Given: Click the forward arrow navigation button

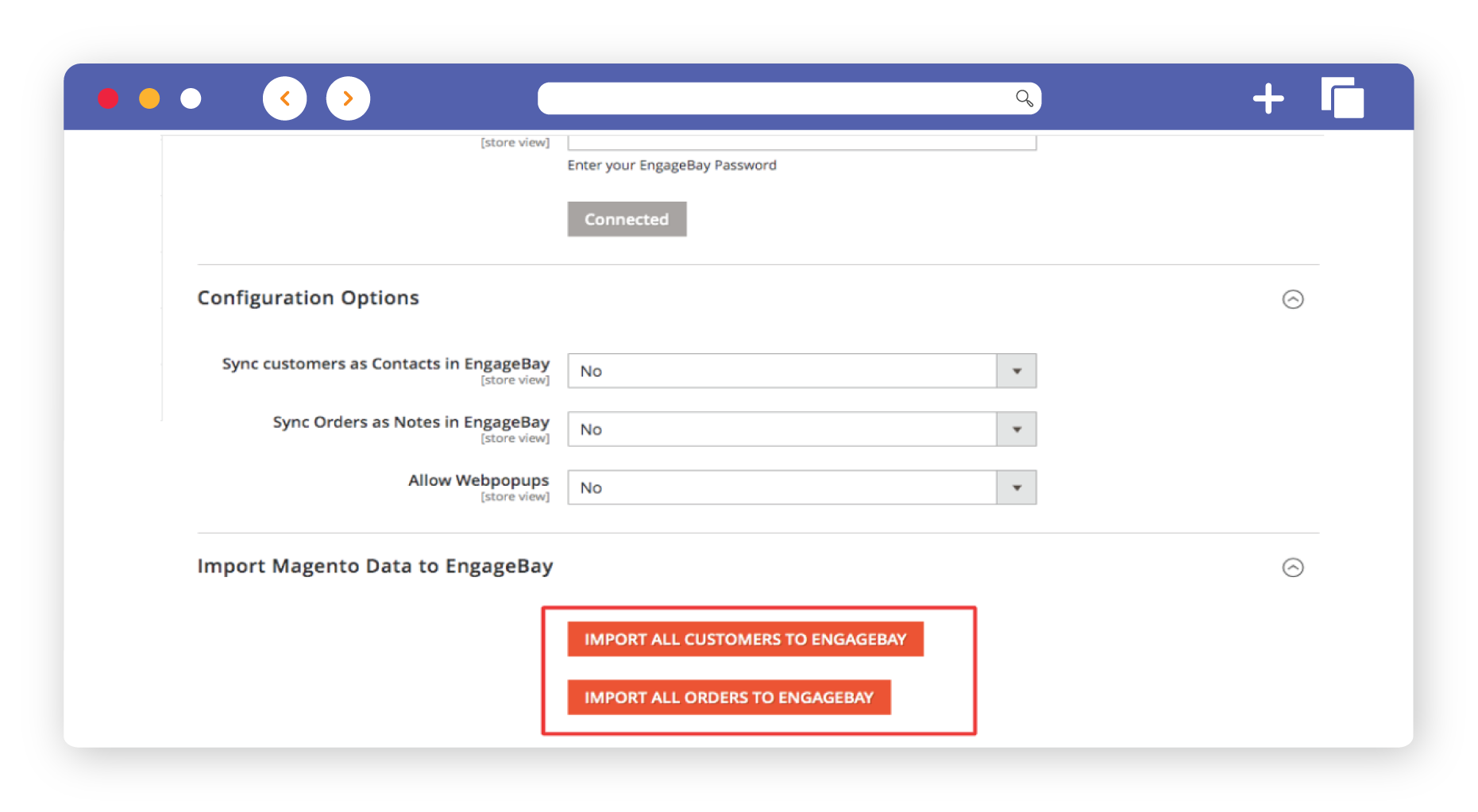Looking at the screenshot, I should (348, 98).
